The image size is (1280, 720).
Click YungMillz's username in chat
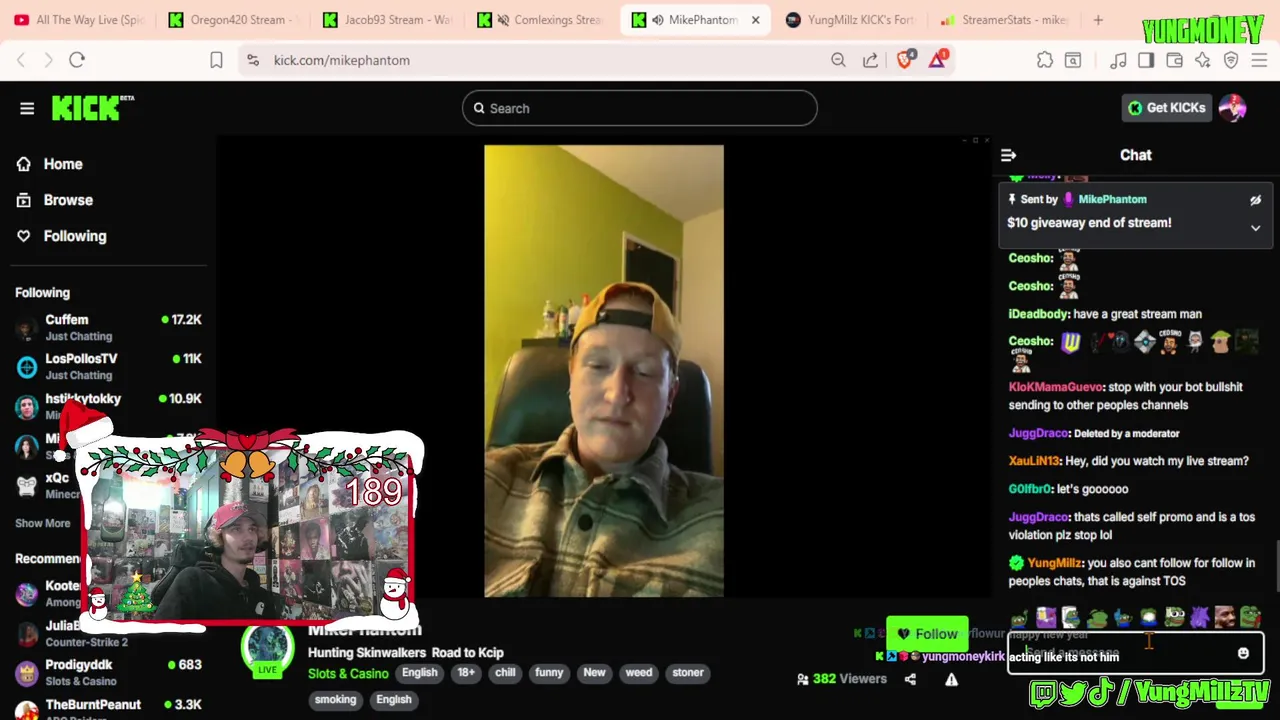pyautogui.click(x=1054, y=563)
